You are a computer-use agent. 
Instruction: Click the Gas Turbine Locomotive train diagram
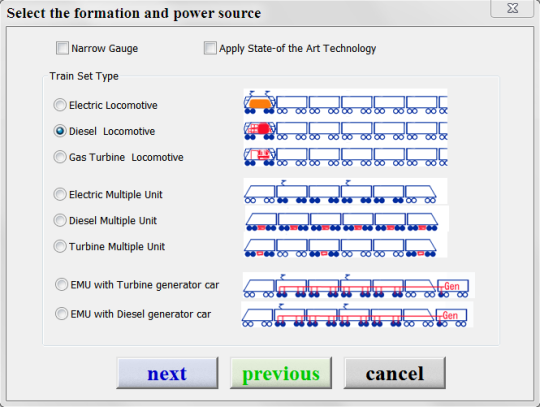click(x=345, y=157)
